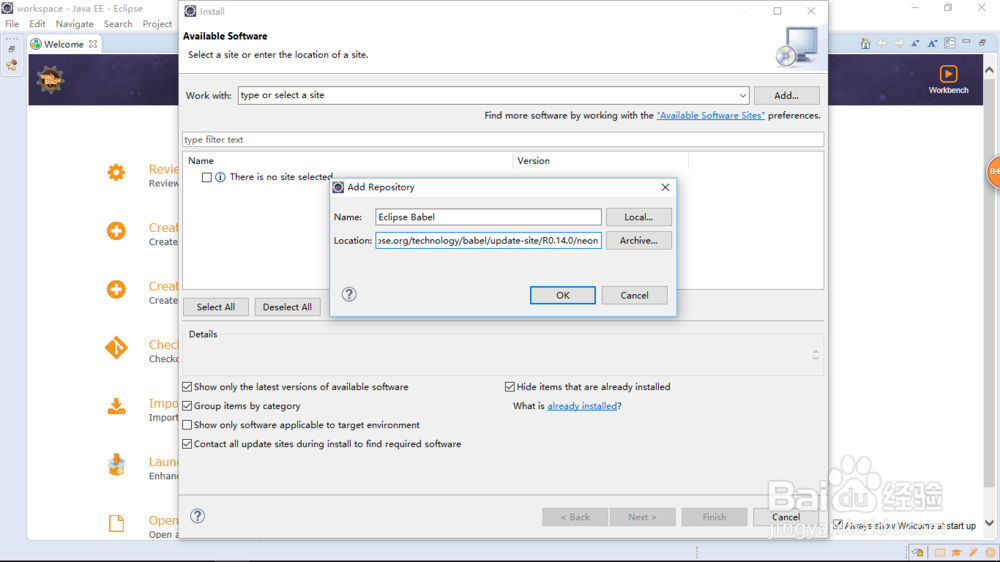Click OK in Add Repository dialog
The width and height of the screenshot is (1000, 562).
coord(562,295)
